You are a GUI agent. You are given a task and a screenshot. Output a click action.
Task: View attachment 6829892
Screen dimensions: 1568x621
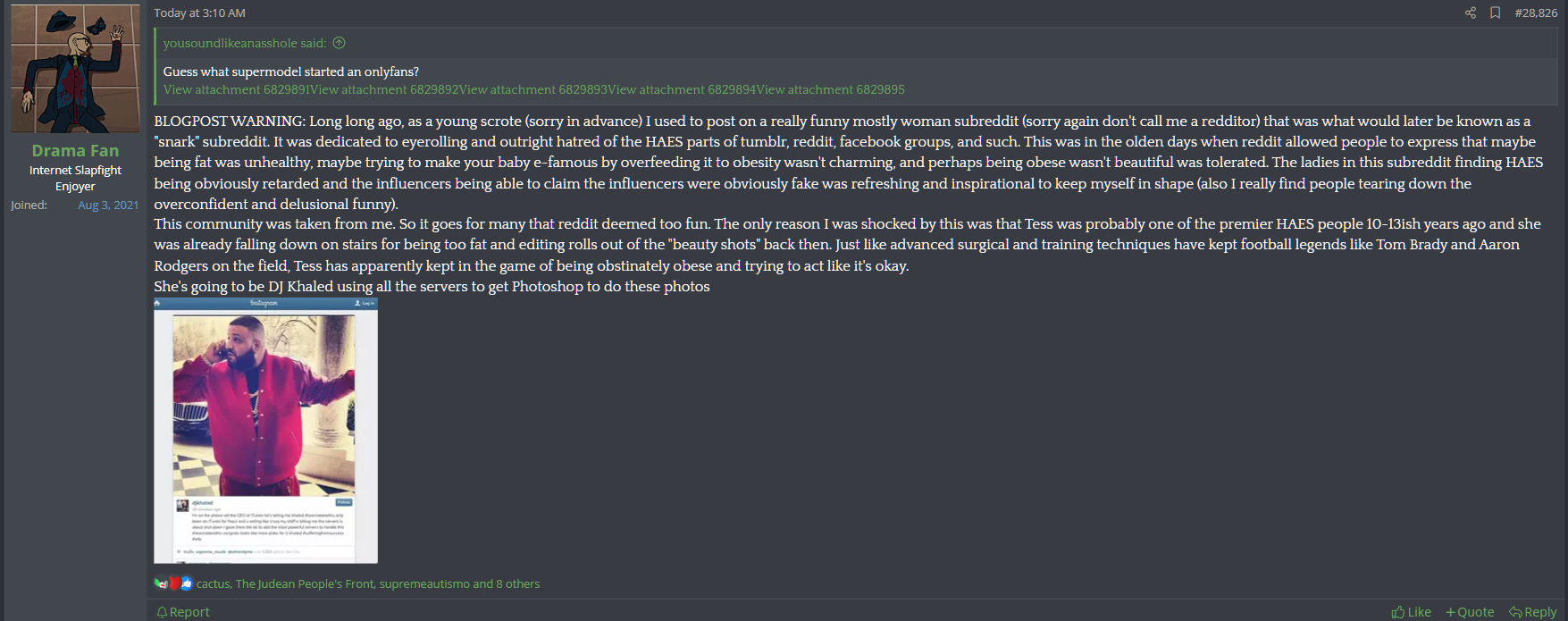click(384, 89)
